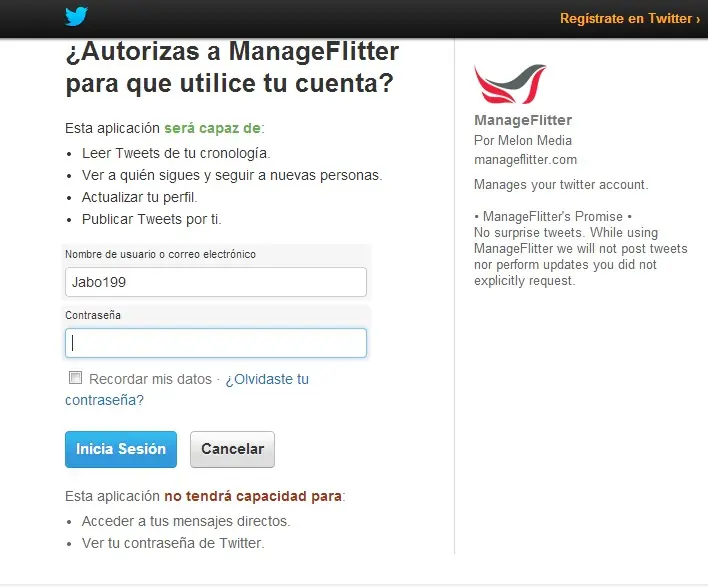Image resolution: width=708 pixels, height=587 pixels.
Task: Click the Cancelar button
Action: 232,449
